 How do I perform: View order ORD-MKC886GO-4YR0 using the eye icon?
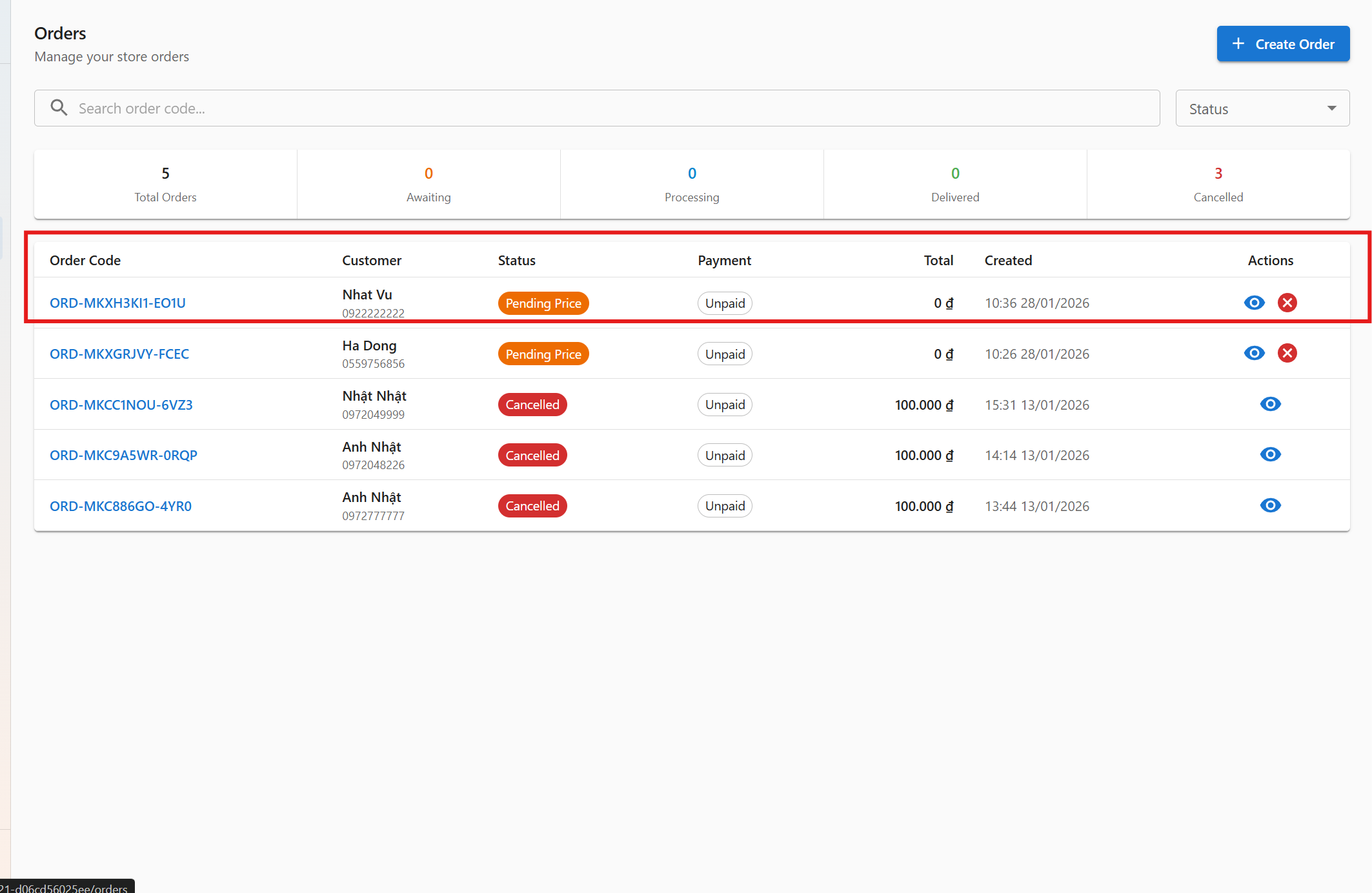[1270, 505]
